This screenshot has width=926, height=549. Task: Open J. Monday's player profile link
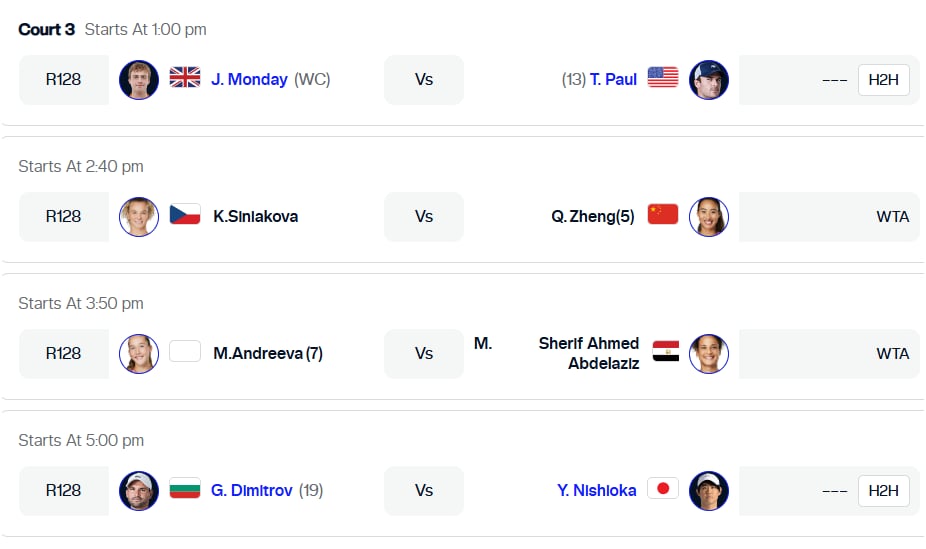tap(249, 79)
